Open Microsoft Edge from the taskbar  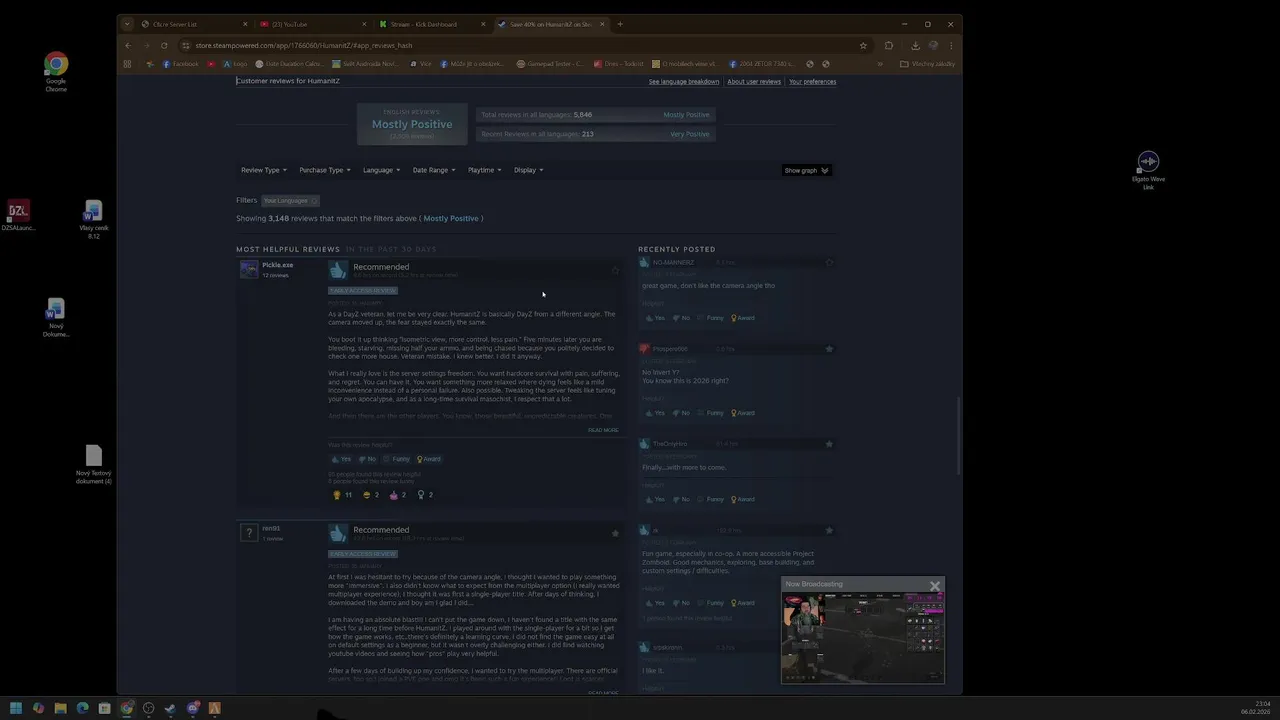point(82,708)
